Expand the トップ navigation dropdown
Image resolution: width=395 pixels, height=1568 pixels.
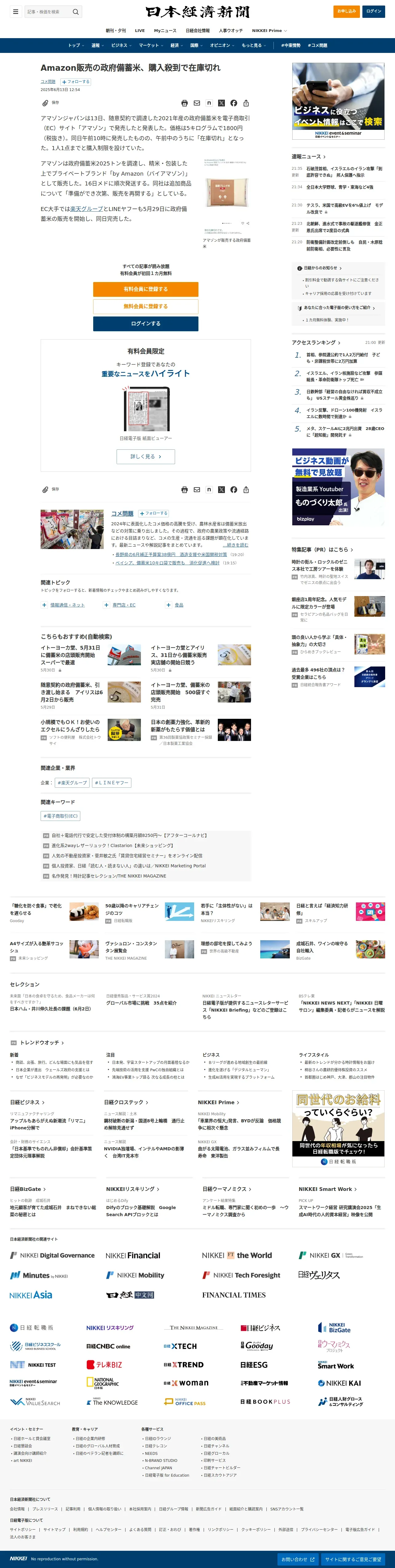[x=77, y=46]
